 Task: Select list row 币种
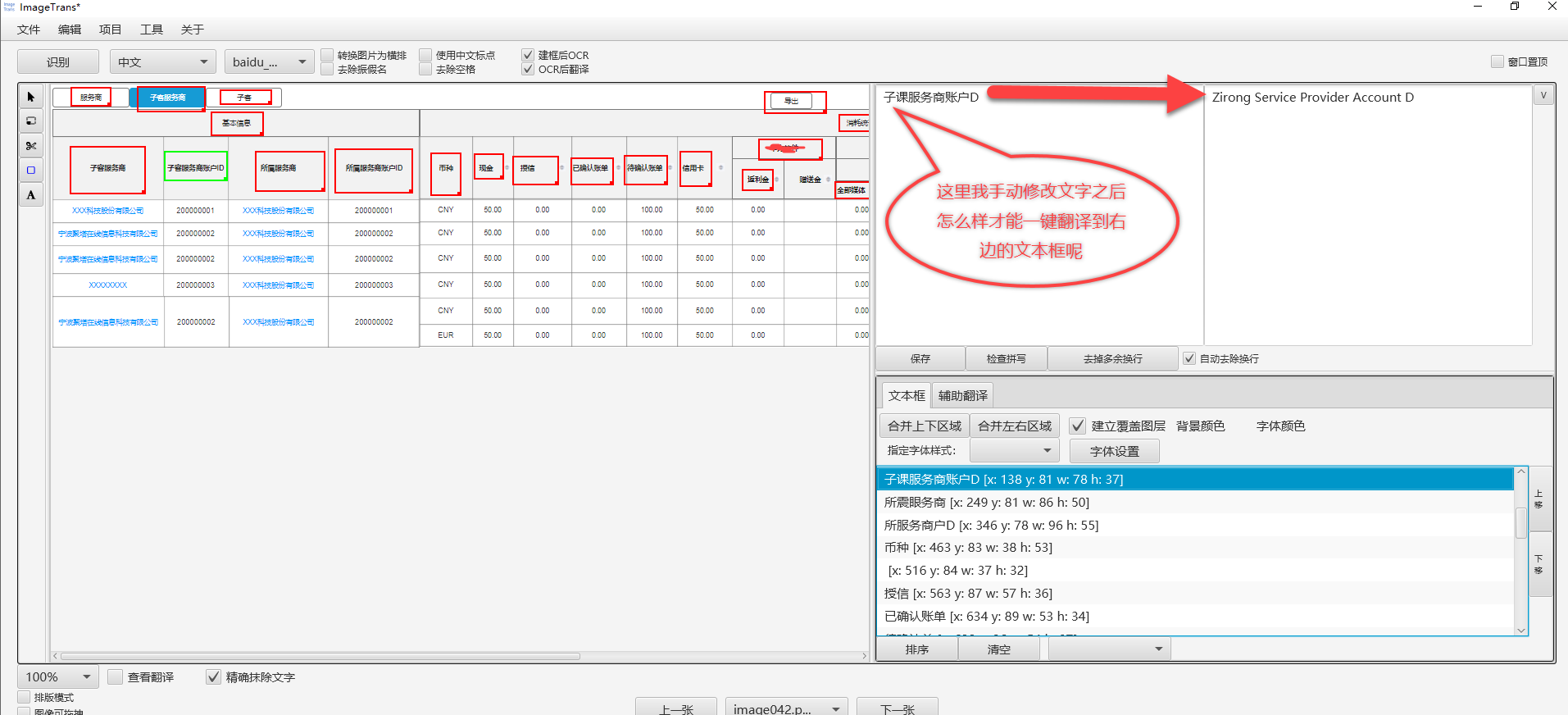[x=1195, y=547]
